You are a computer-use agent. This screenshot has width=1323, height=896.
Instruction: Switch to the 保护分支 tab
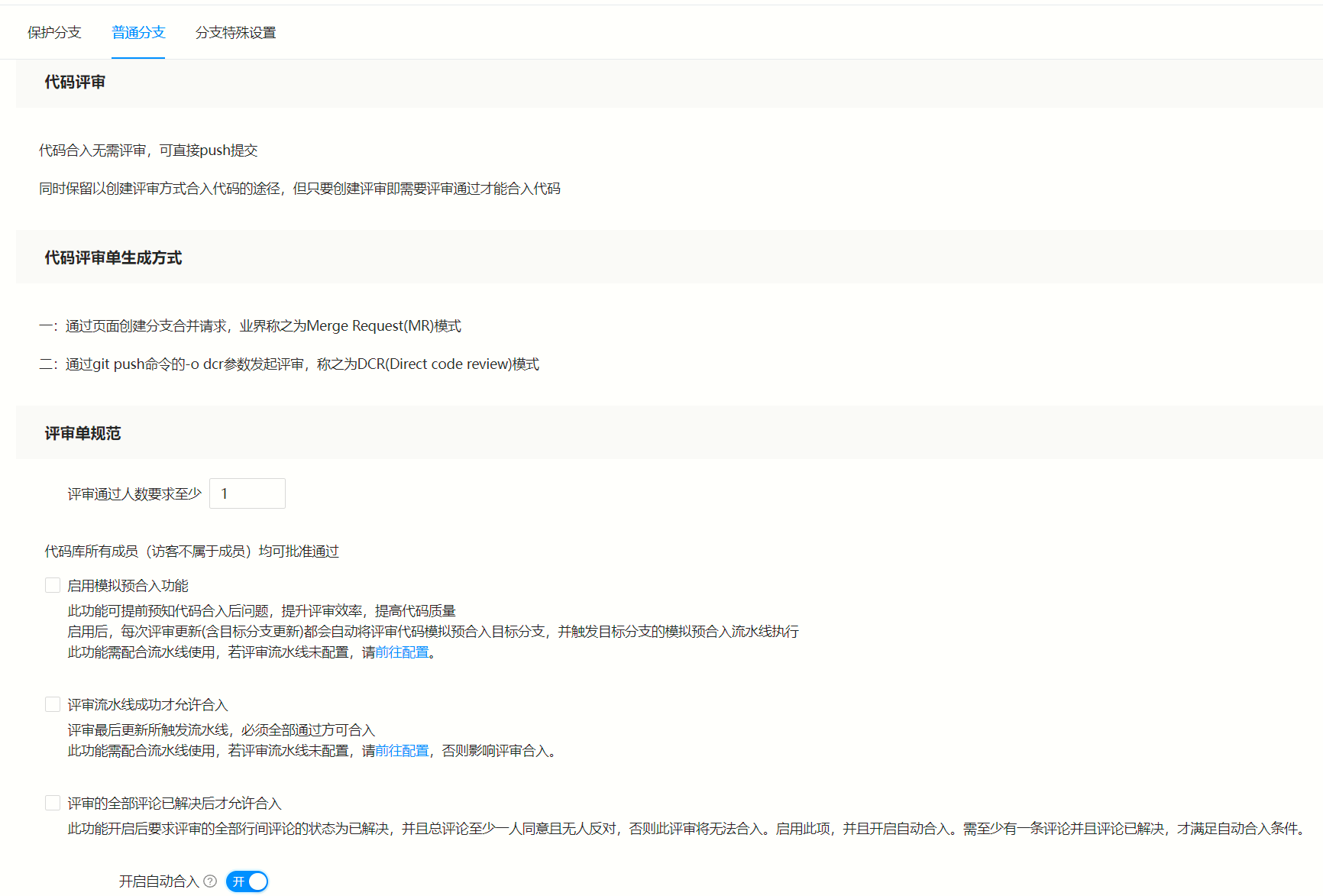coord(53,32)
